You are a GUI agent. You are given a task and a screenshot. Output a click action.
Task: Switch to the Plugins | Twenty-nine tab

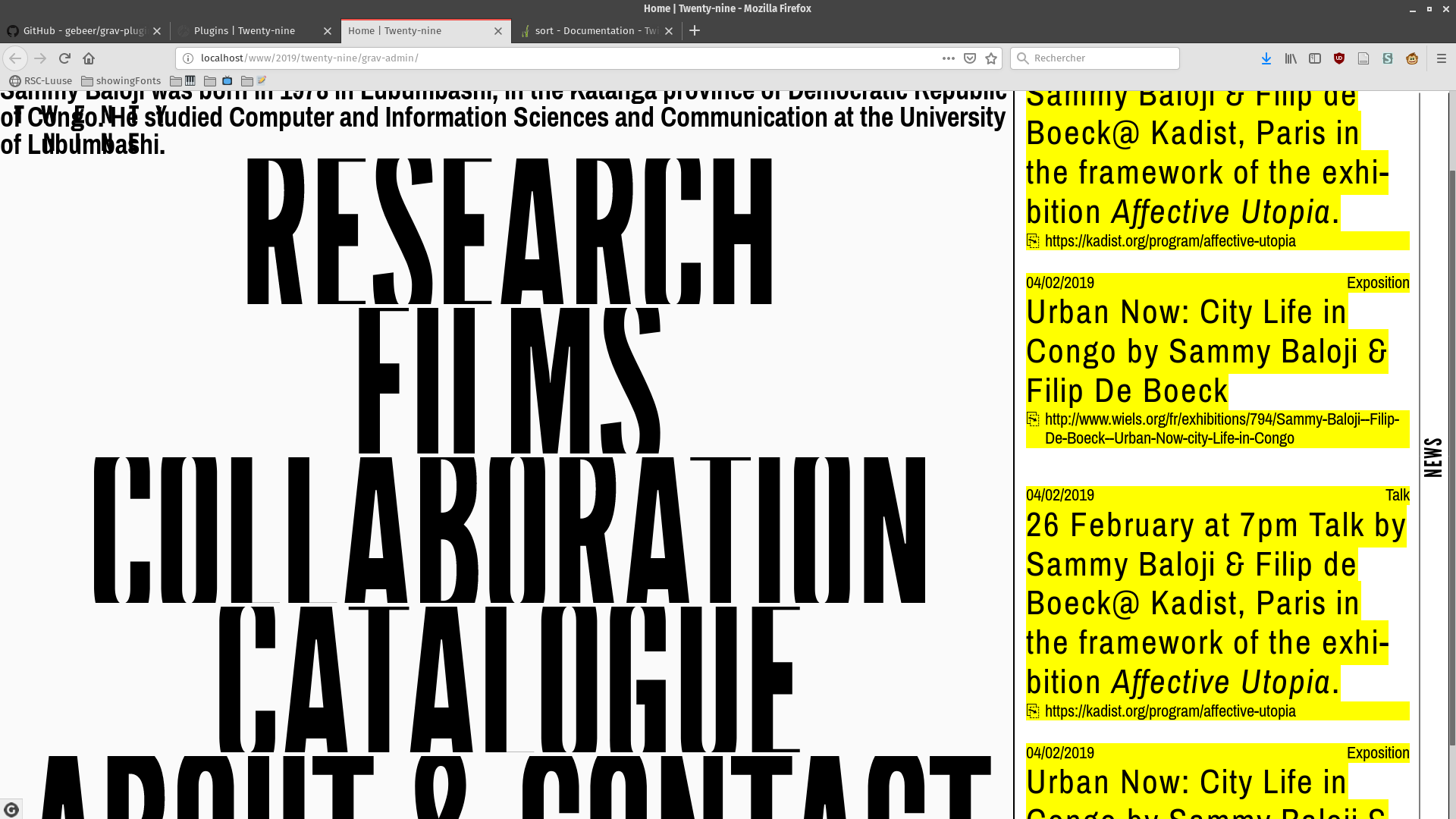tap(244, 31)
